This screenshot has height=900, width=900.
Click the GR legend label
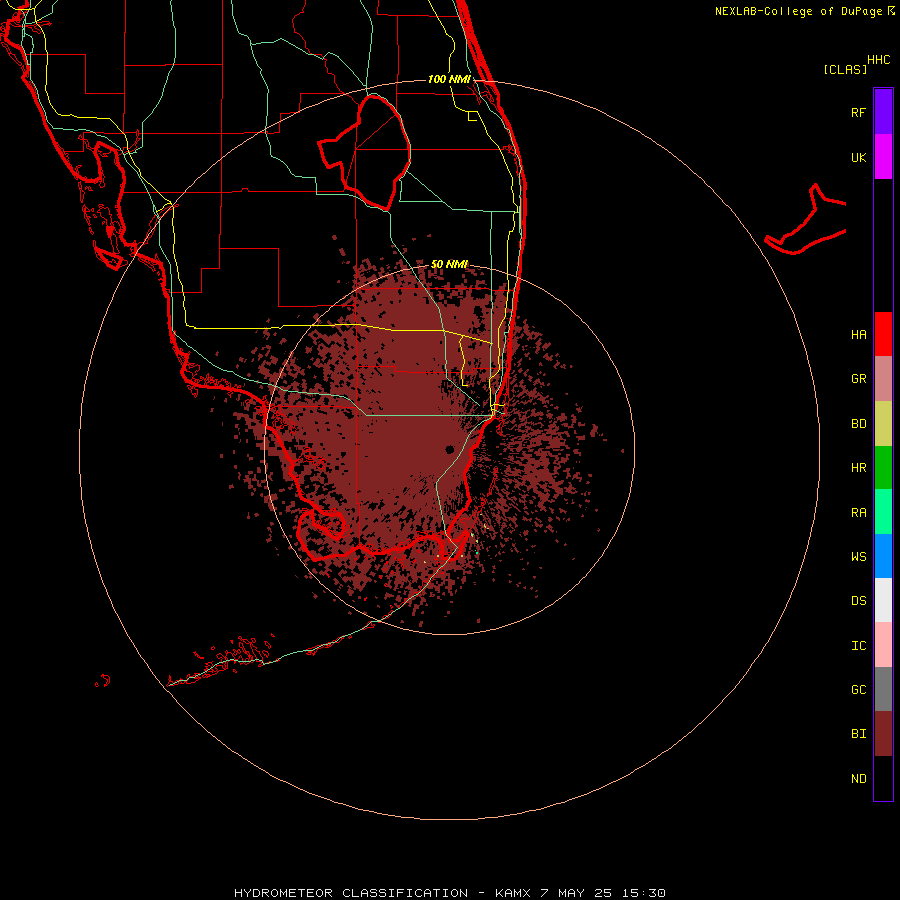tap(858, 379)
